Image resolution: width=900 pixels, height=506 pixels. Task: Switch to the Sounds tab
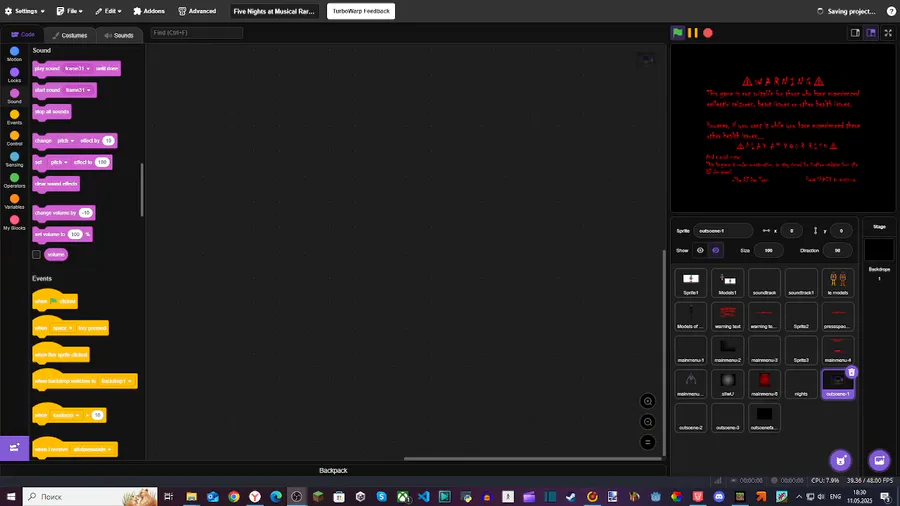coord(119,35)
